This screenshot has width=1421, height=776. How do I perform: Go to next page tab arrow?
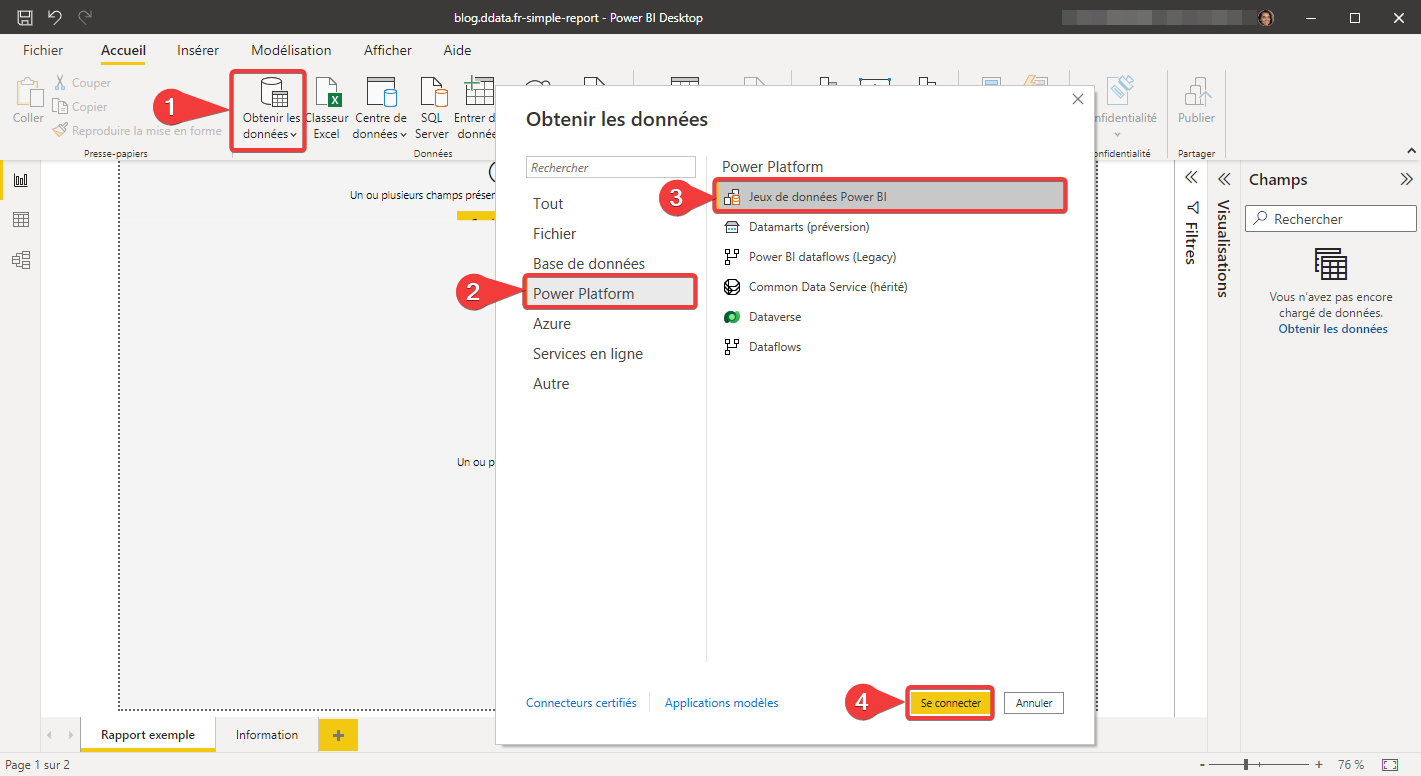click(x=70, y=735)
